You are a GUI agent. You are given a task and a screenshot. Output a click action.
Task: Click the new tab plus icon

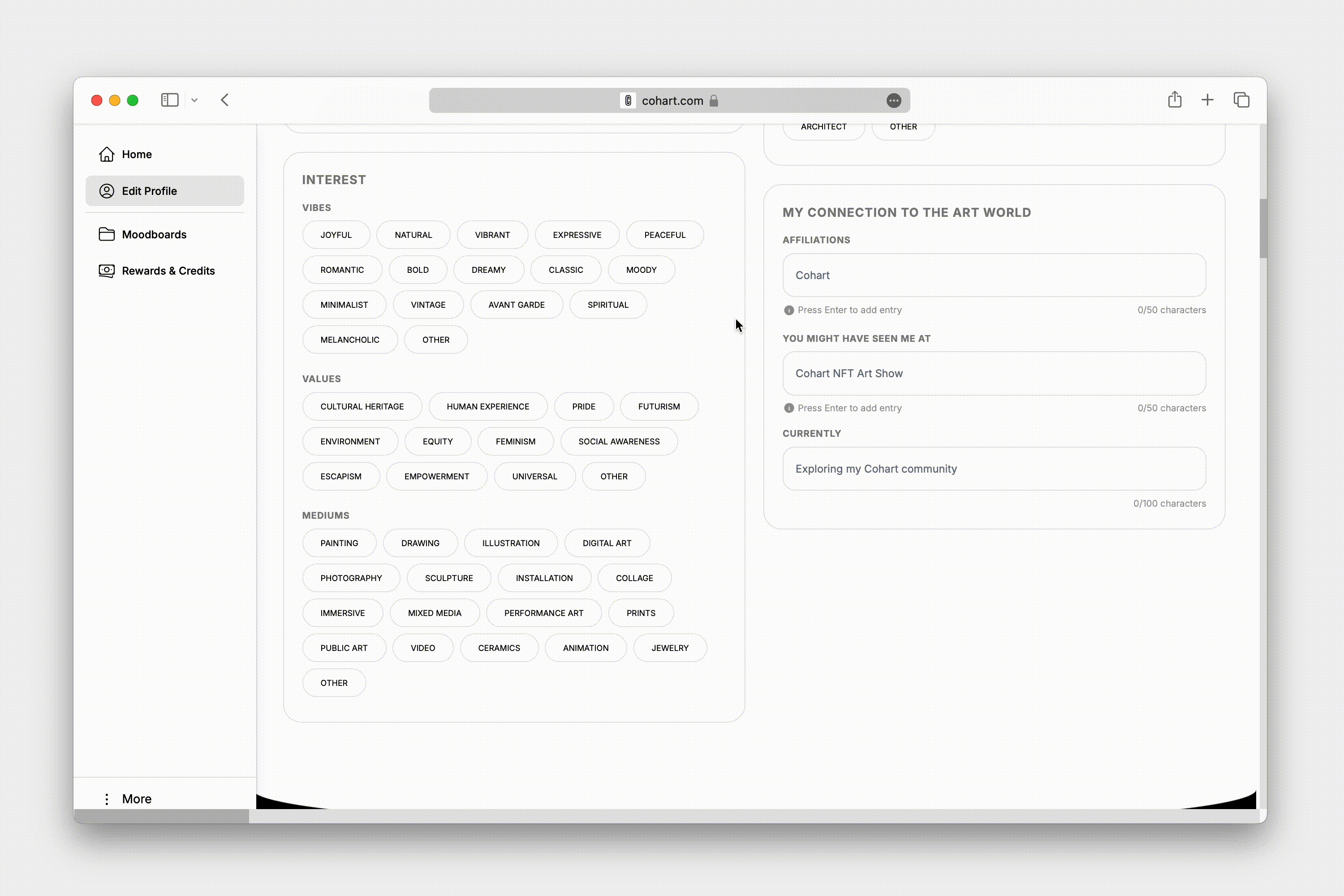pos(1207,100)
